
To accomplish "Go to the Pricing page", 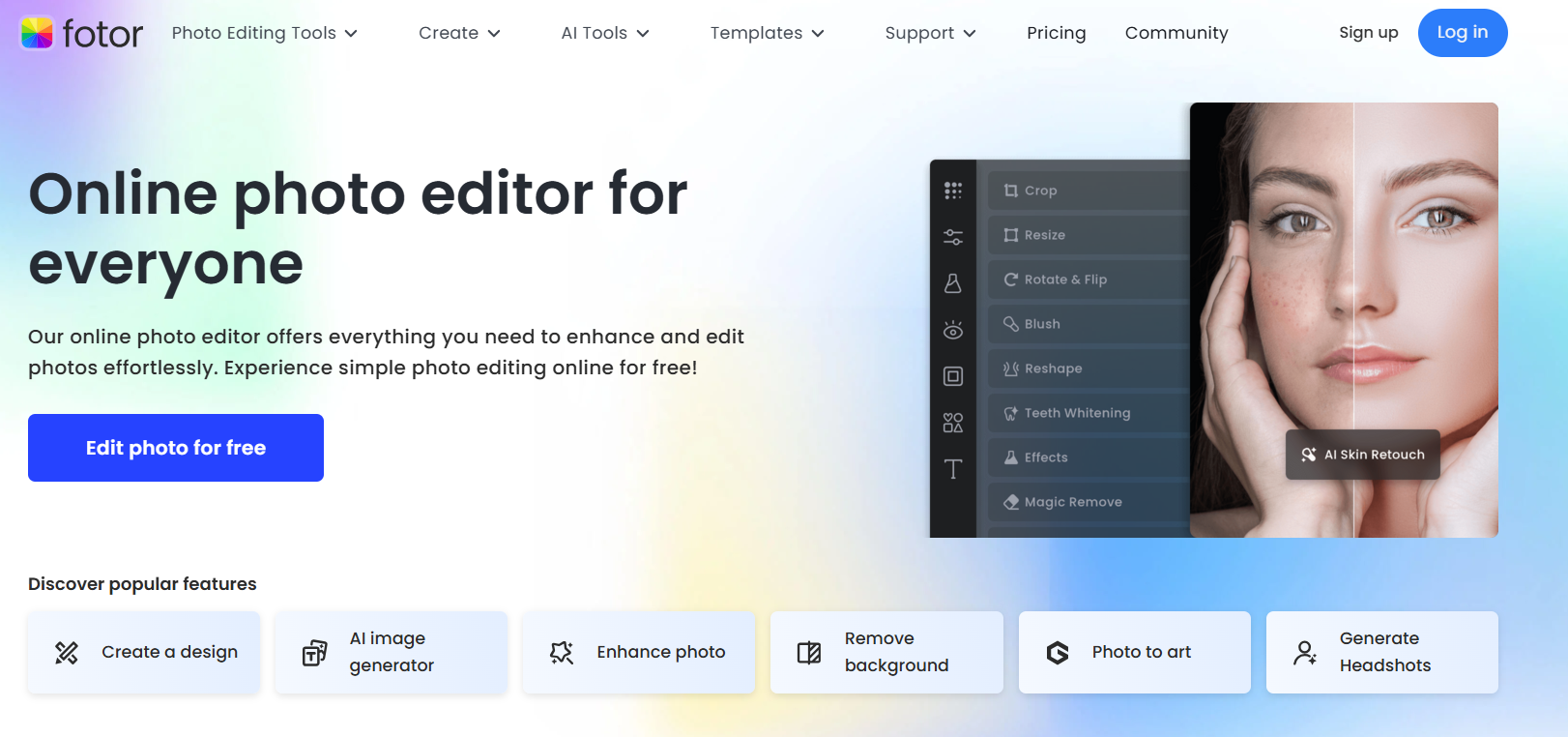I will tap(1056, 33).
